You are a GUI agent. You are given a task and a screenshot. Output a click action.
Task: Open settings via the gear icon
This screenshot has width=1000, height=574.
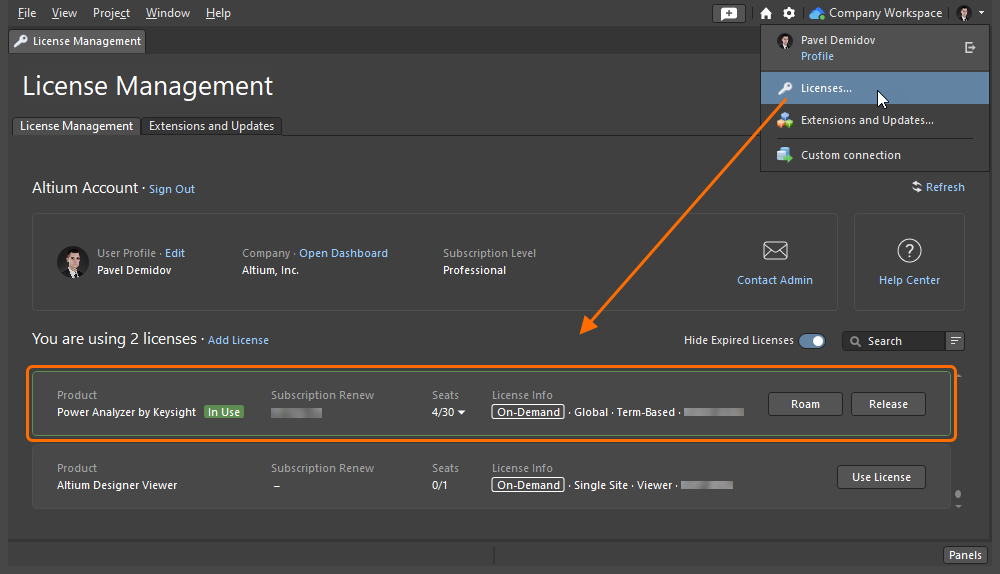click(789, 13)
